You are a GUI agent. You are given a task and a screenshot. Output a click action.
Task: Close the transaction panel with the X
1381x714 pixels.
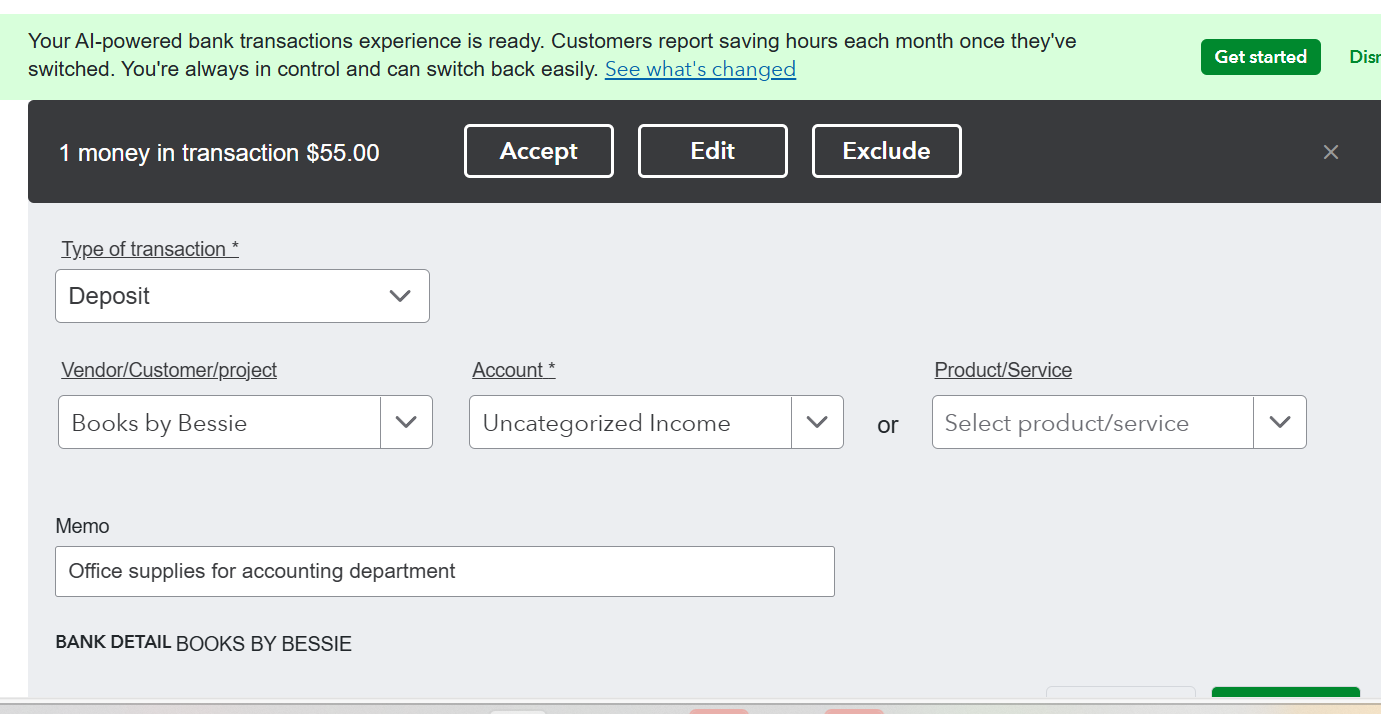(x=1330, y=152)
